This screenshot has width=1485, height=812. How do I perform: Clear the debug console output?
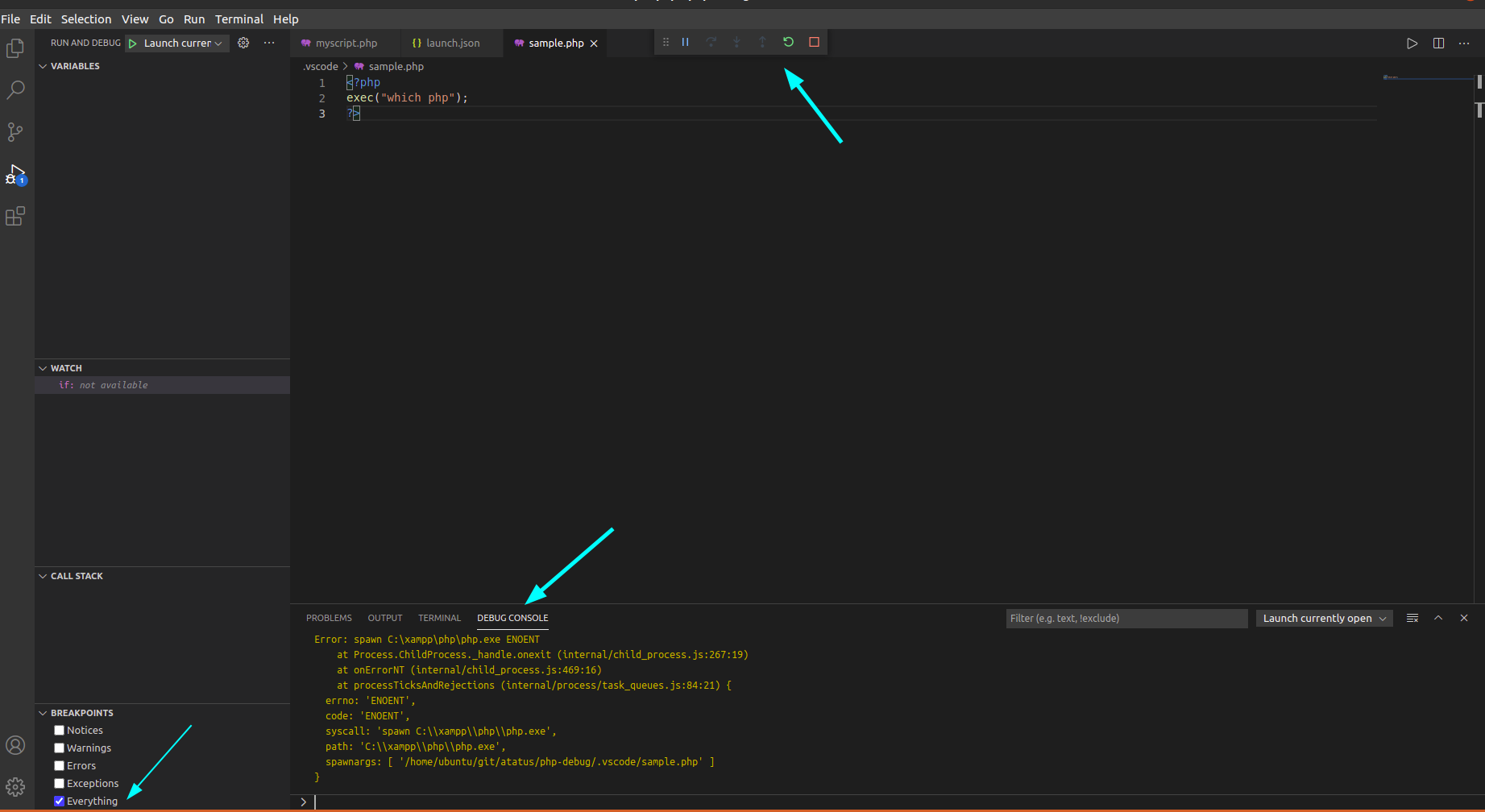1412,618
